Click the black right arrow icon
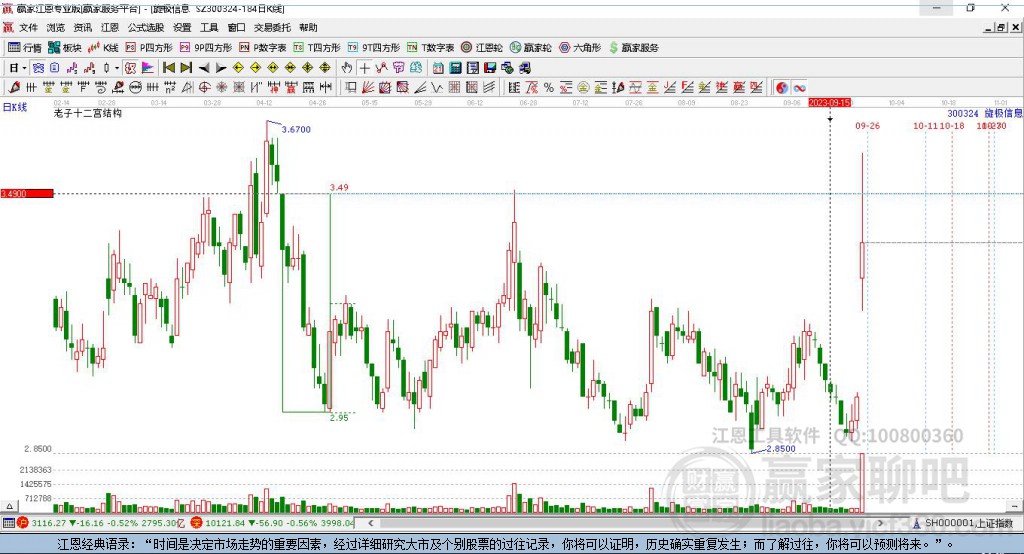The image size is (1024, 554). (221, 68)
